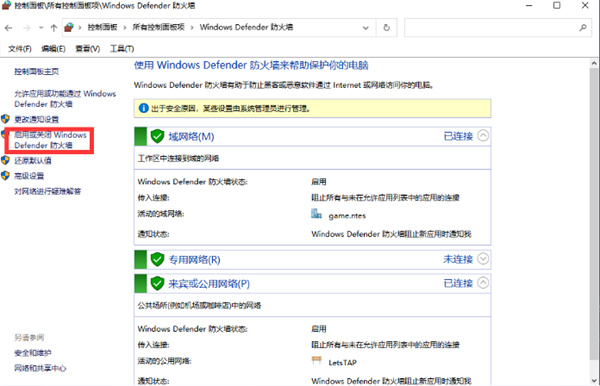Maximize the firewall window

tap(557, 5)
